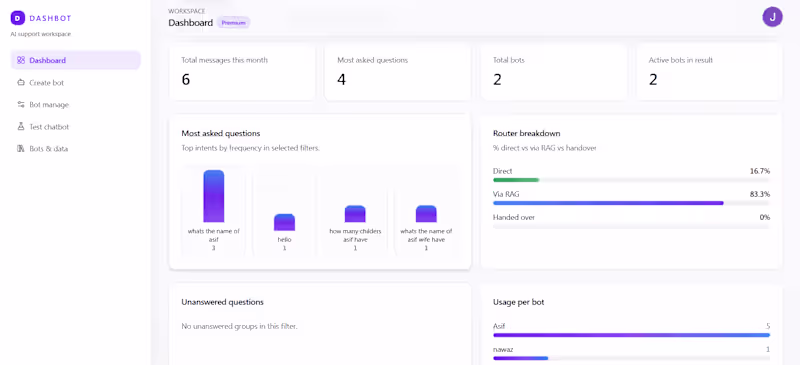Select the Total messages this month card
800x365 pixels.
pos(242,71)
